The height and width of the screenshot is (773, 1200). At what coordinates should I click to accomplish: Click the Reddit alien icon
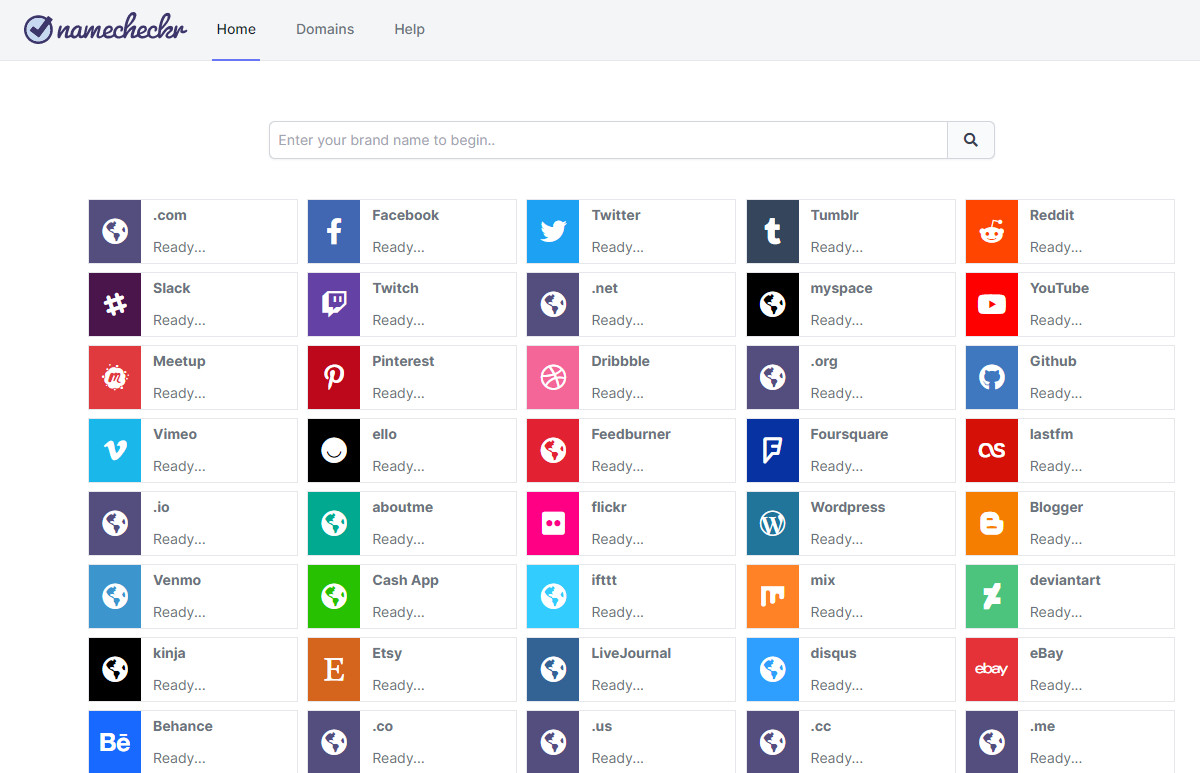pos(991,232)
